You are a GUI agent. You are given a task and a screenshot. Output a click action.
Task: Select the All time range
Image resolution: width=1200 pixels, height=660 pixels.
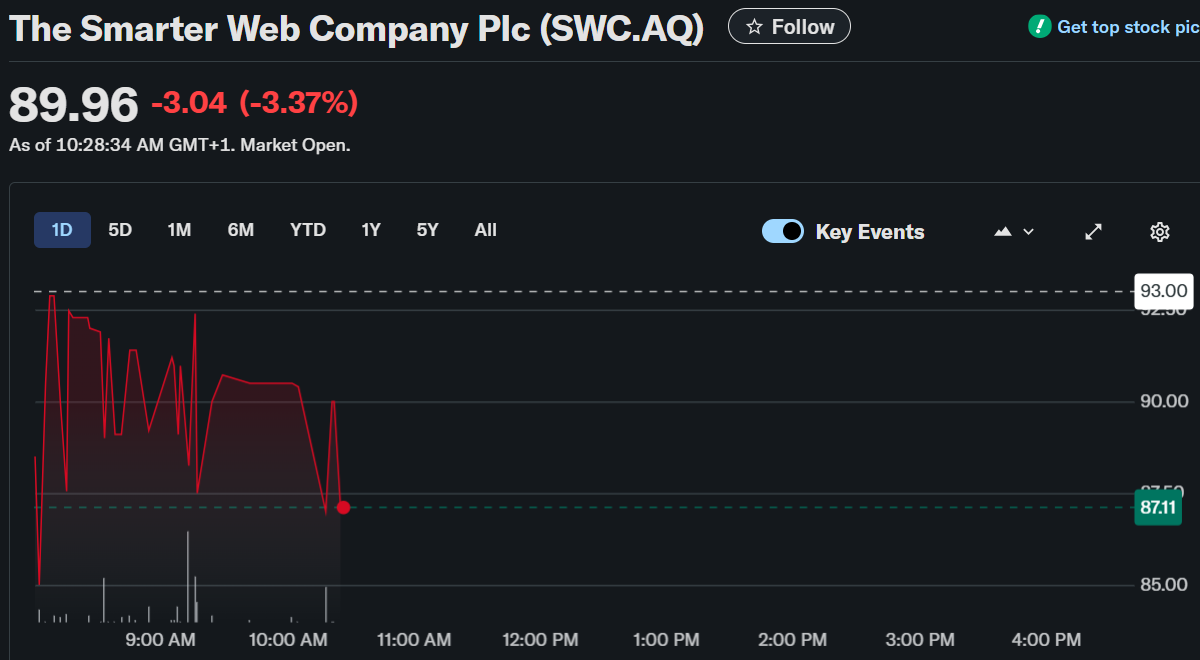click(x=485, y=230)
